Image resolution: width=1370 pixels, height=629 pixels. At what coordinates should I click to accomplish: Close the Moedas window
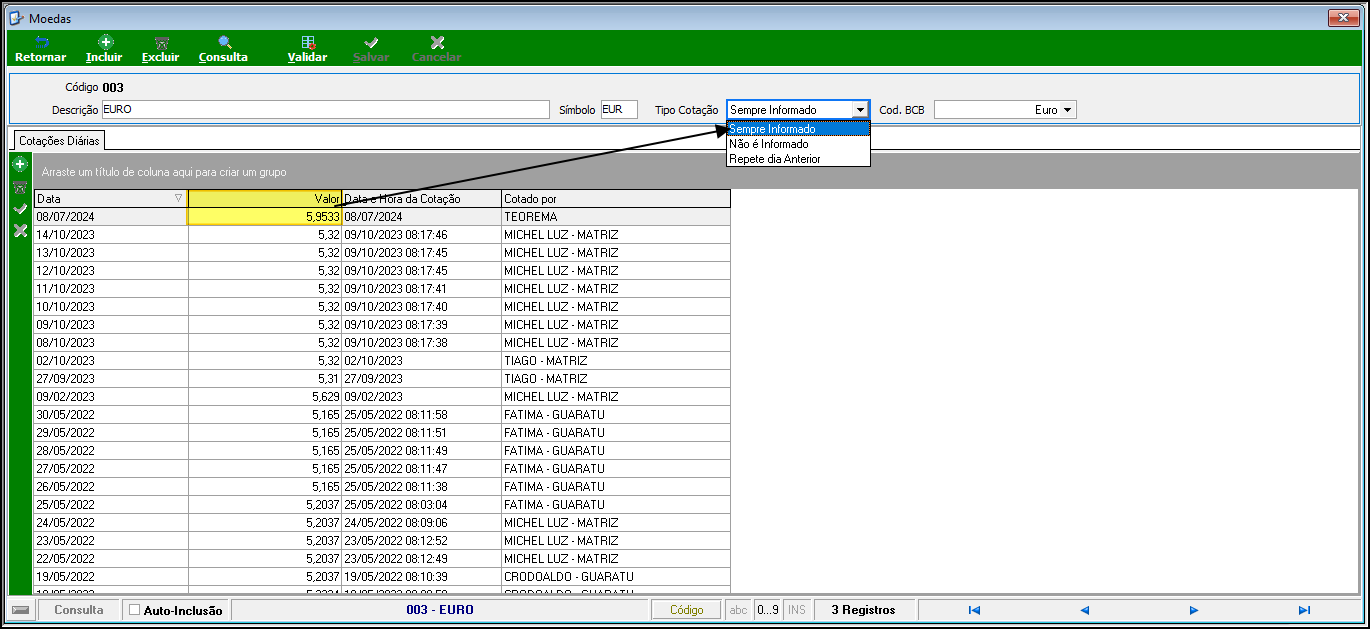(x=1341, y=18)
